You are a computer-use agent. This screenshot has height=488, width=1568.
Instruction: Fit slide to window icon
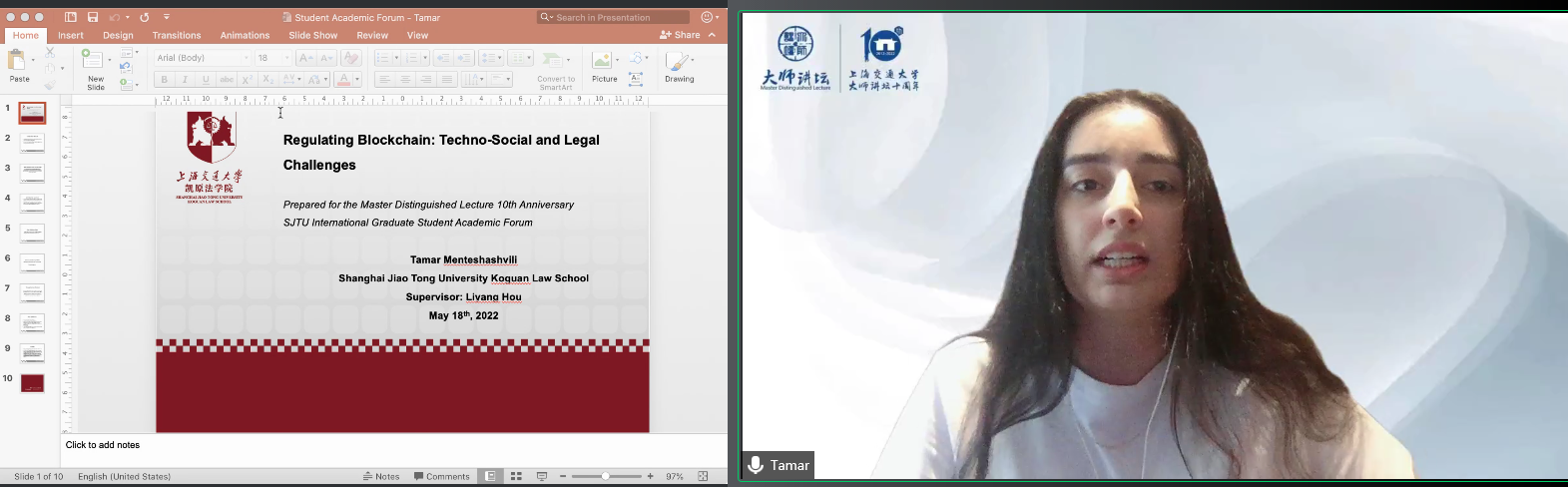(x=703, y=477)
